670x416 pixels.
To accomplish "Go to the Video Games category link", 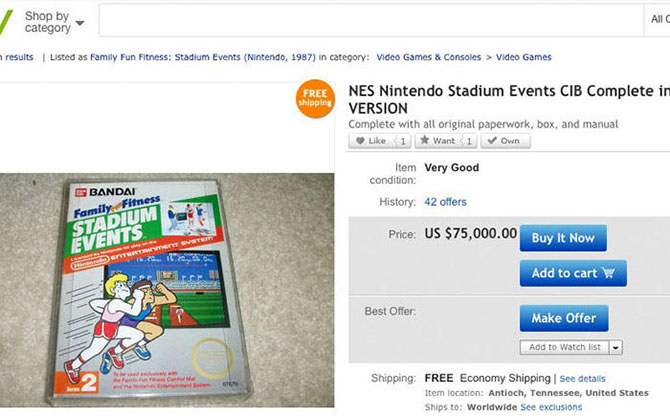I will pyautogui.click(x=523, y=57).
